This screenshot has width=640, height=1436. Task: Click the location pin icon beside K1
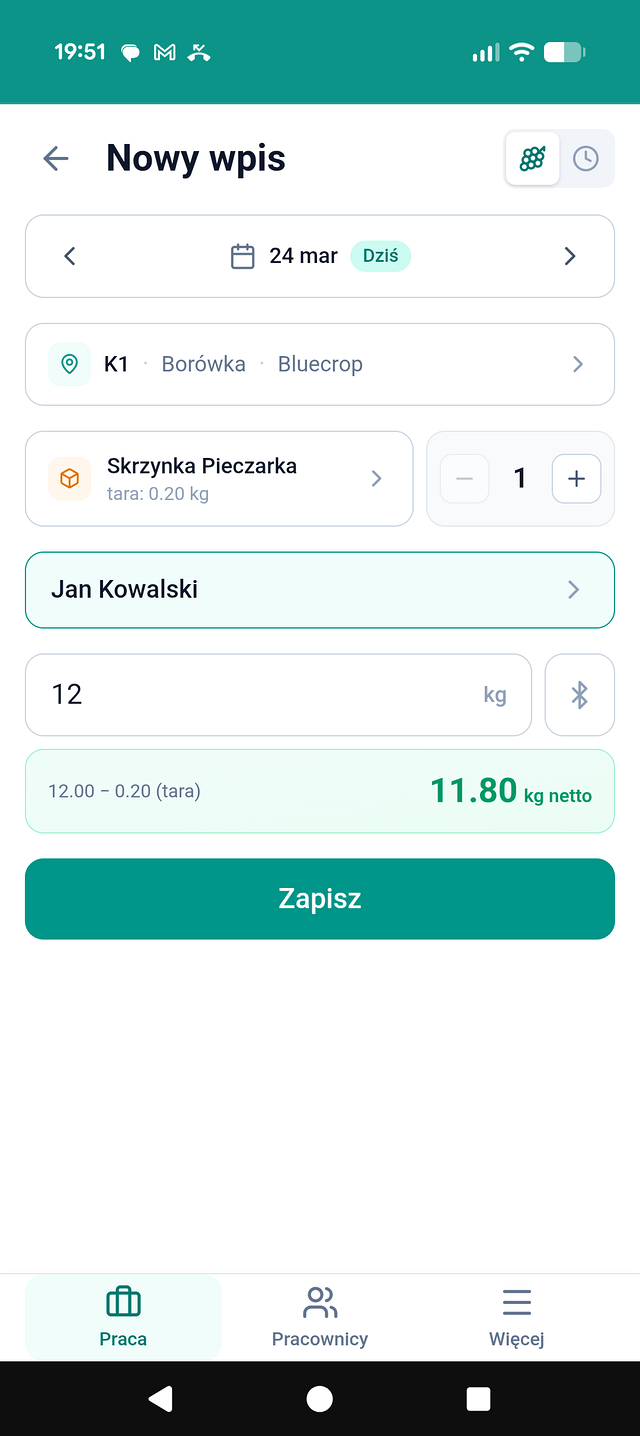coord(68,364)
